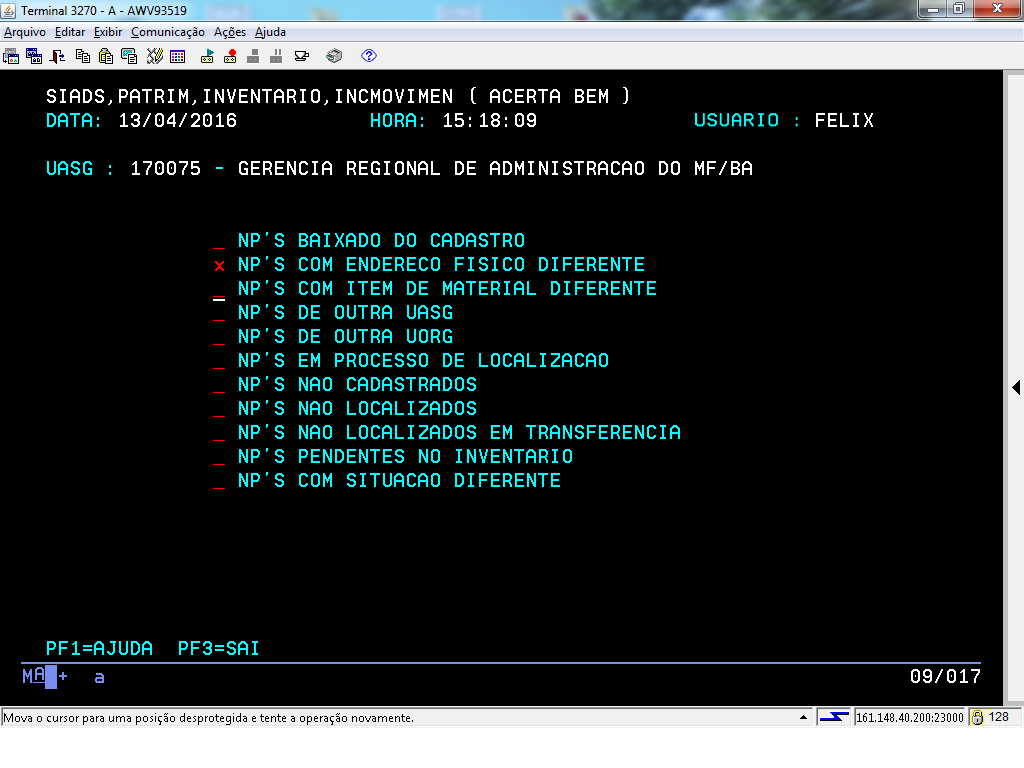Click the Java coffee cup icon

click(x=302, y=56)
